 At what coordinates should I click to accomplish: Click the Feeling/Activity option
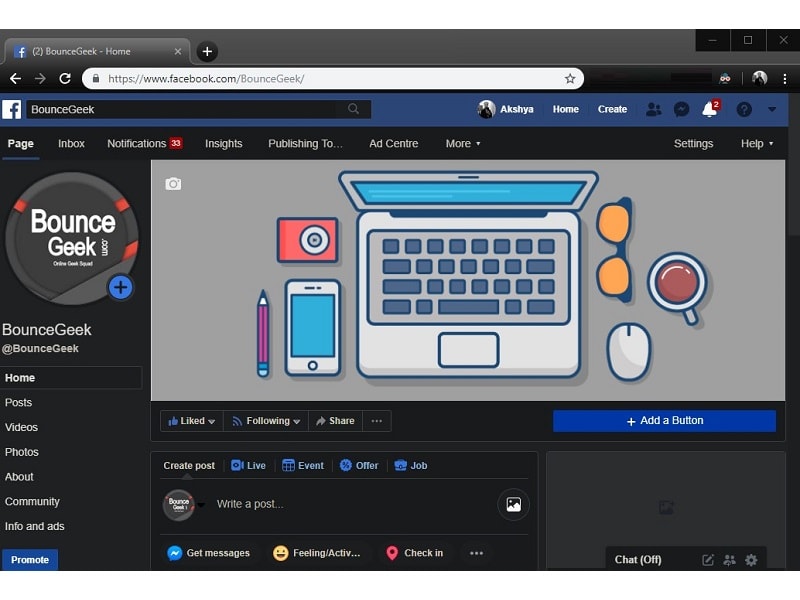317,553
